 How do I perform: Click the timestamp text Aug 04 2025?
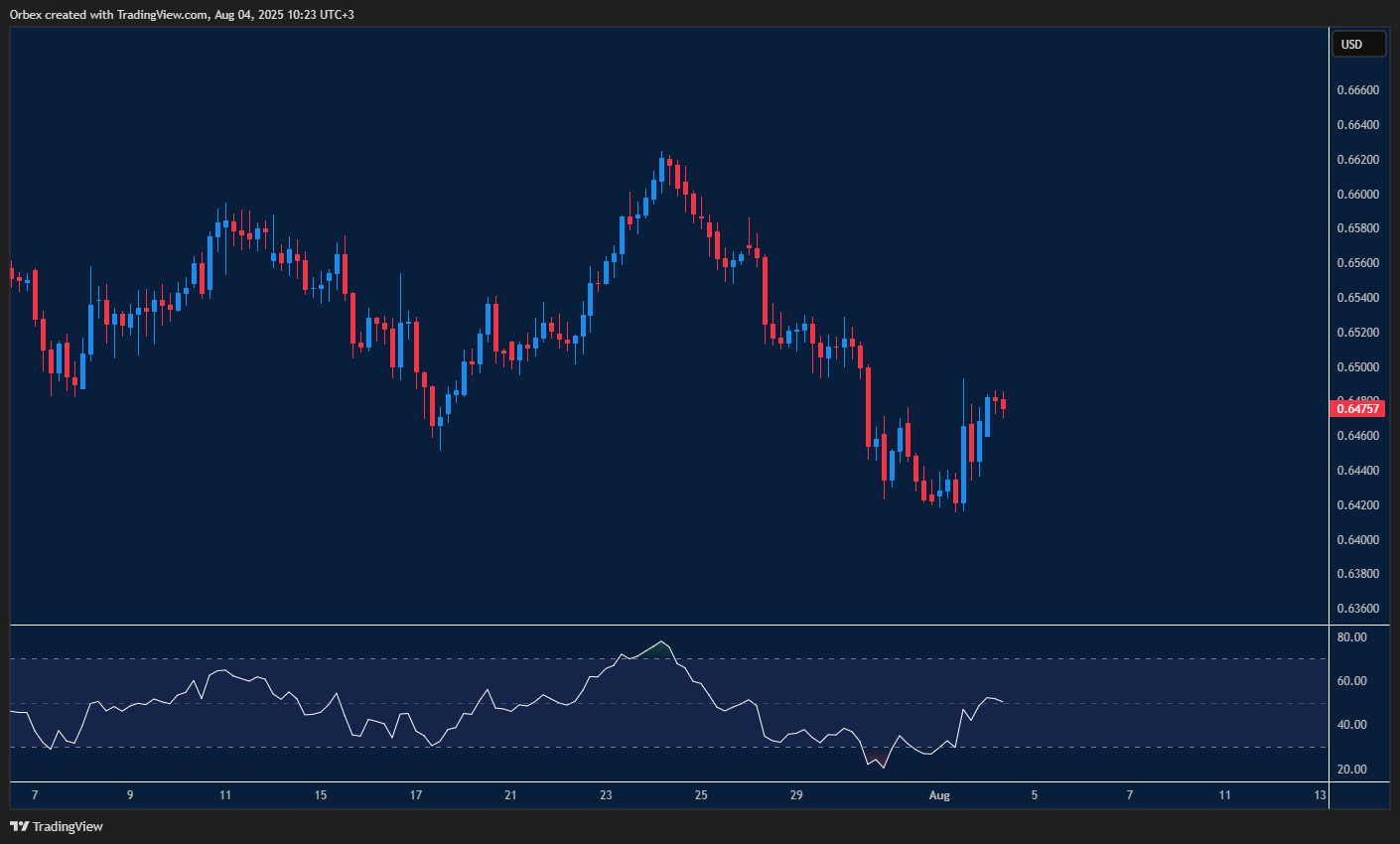tap(248, 14)
